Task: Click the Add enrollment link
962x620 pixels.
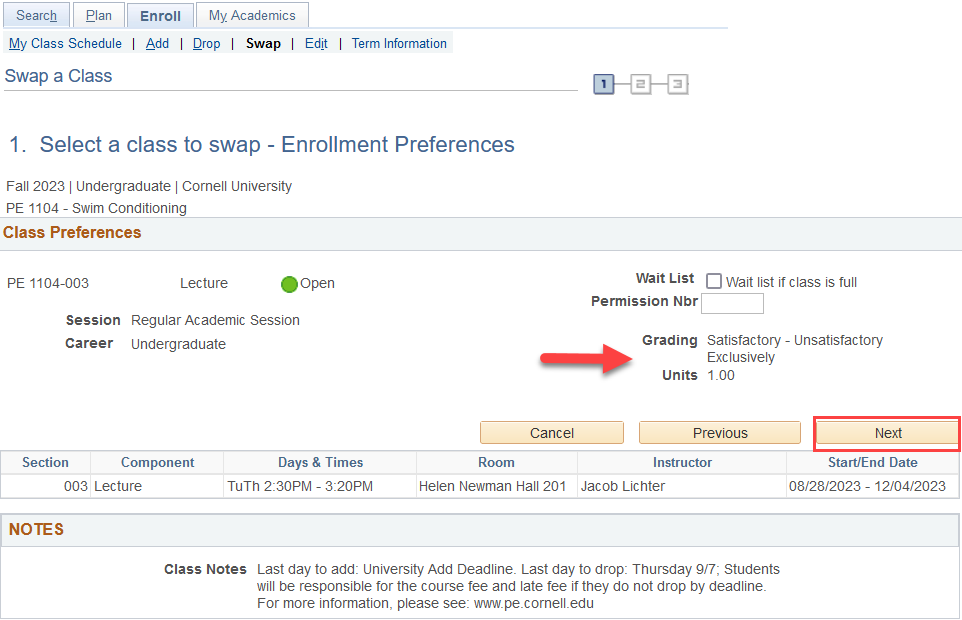Action: coord(157,43)
